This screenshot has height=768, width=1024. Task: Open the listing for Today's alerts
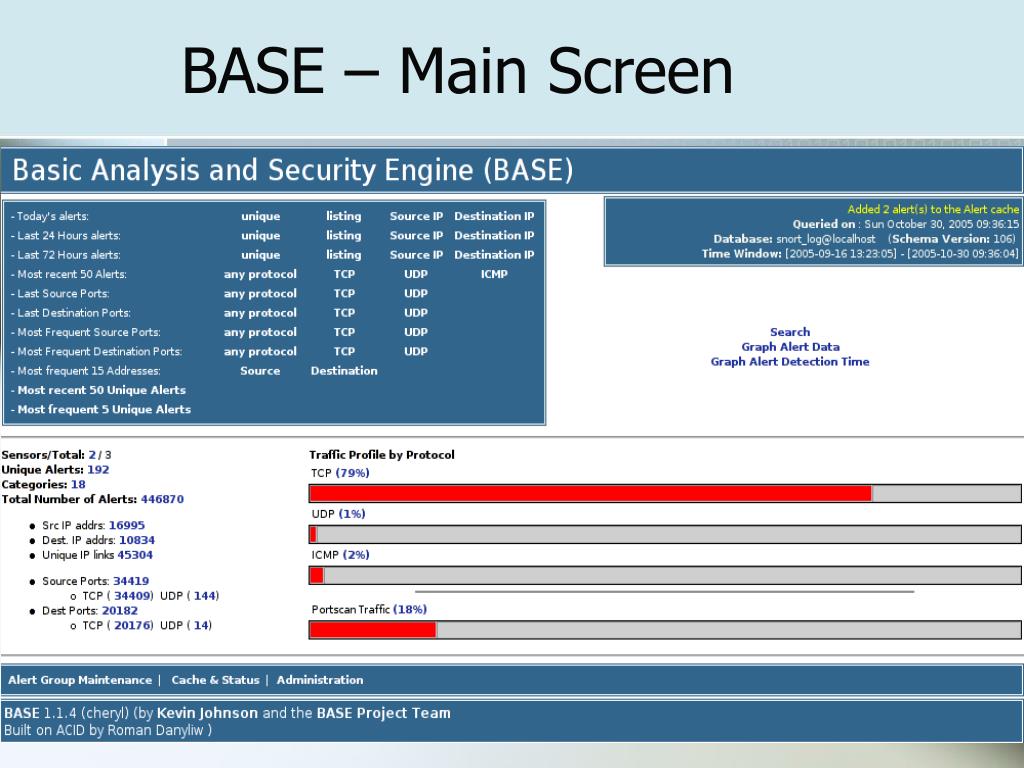344,216
